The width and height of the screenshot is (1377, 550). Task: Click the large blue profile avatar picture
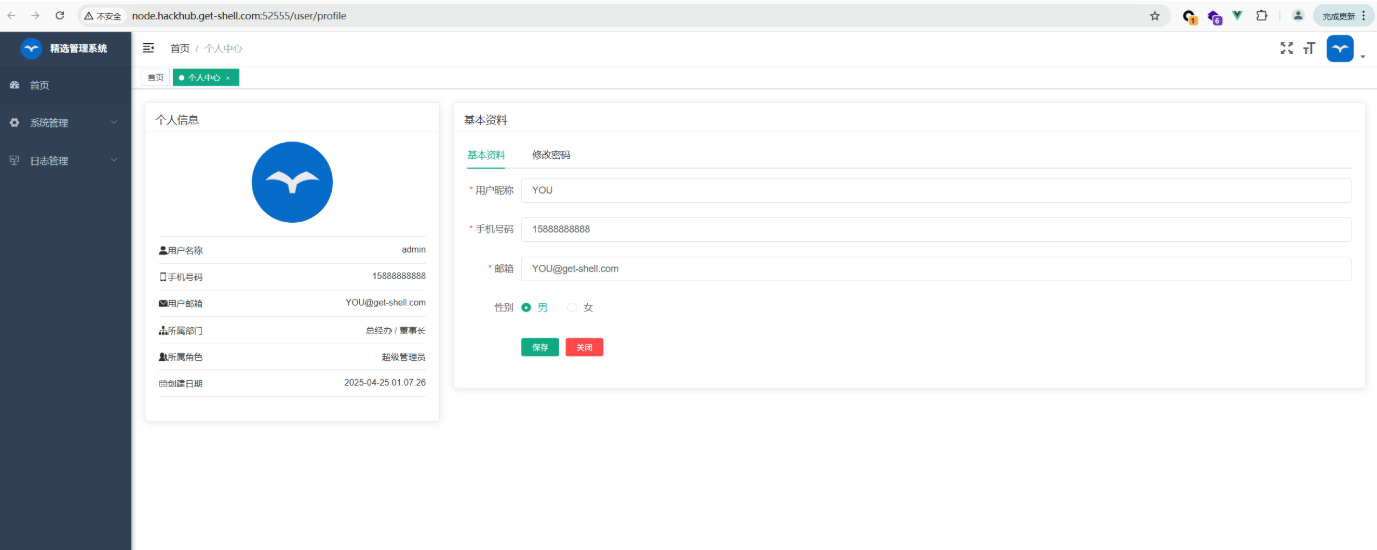click(x=292, y=182)
